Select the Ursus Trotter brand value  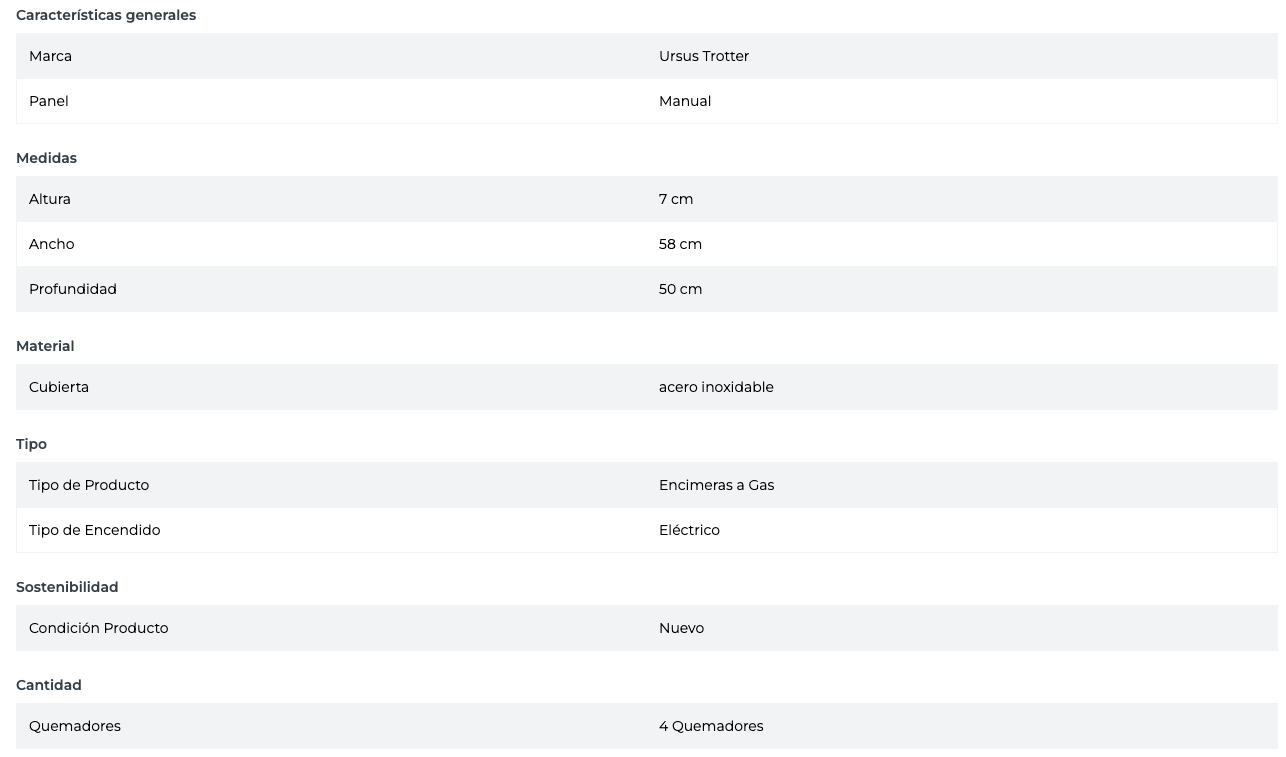704,56
